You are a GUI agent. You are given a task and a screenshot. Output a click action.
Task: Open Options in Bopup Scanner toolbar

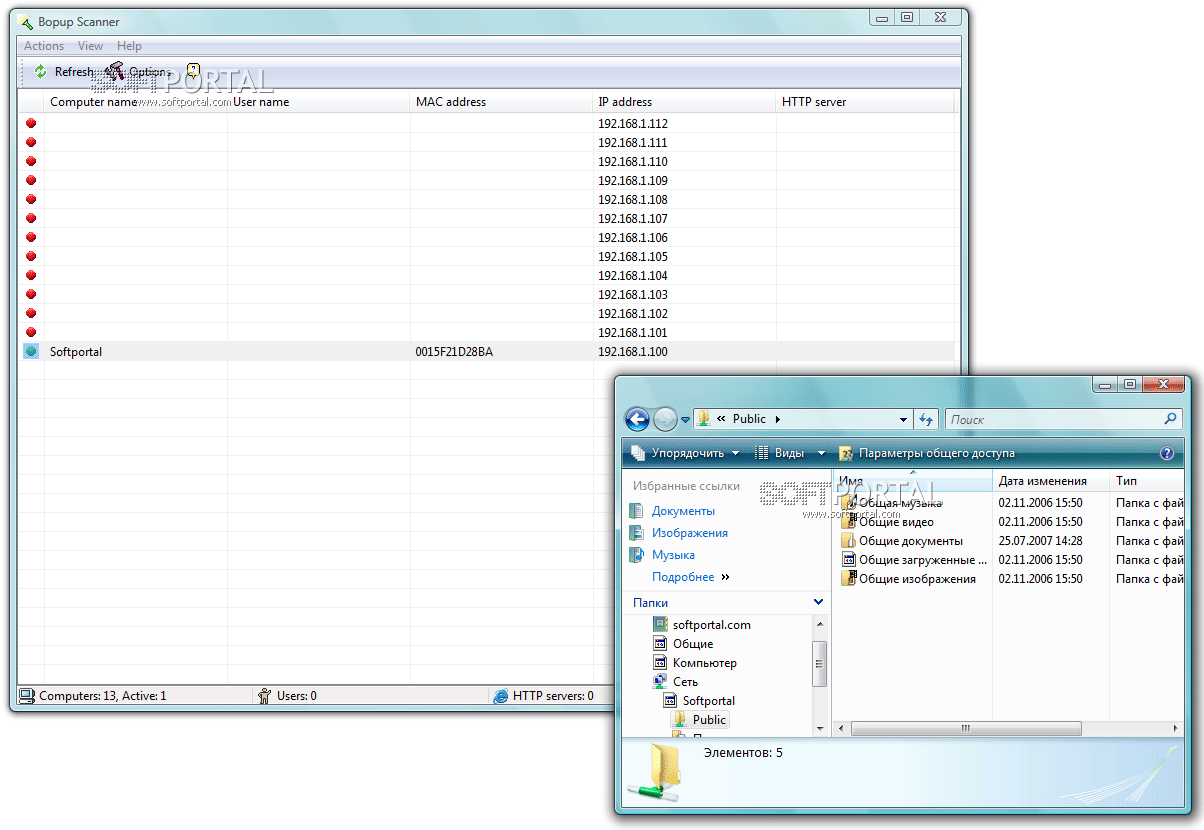click(x=140, y=72)
